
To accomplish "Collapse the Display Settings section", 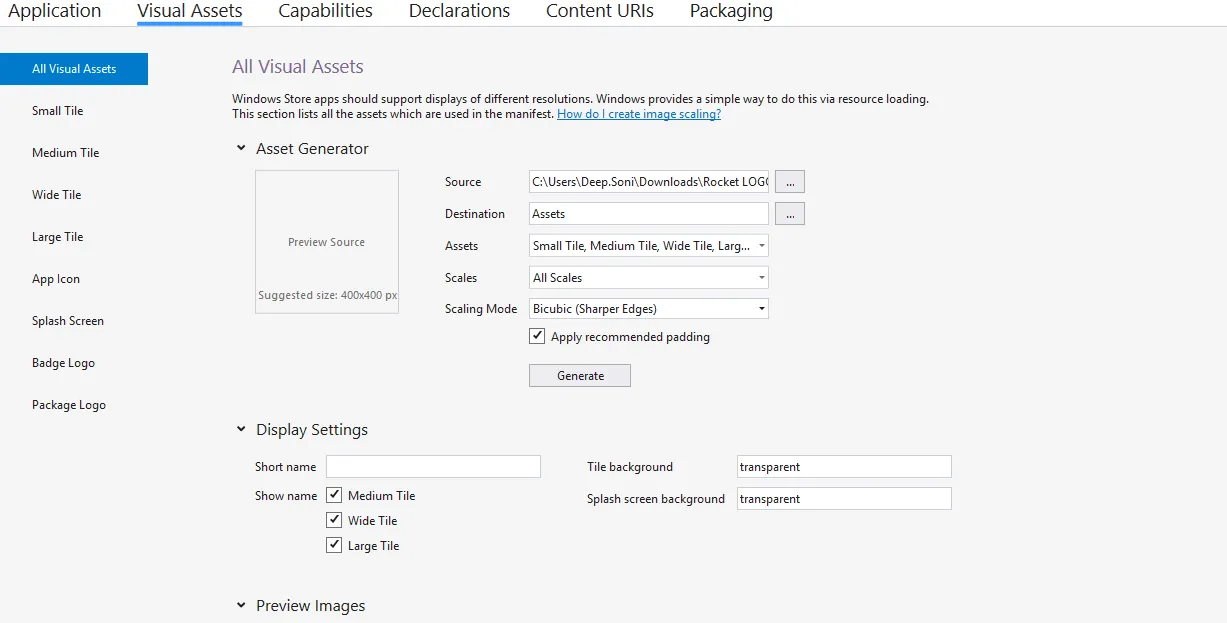I will pos(241,430).
